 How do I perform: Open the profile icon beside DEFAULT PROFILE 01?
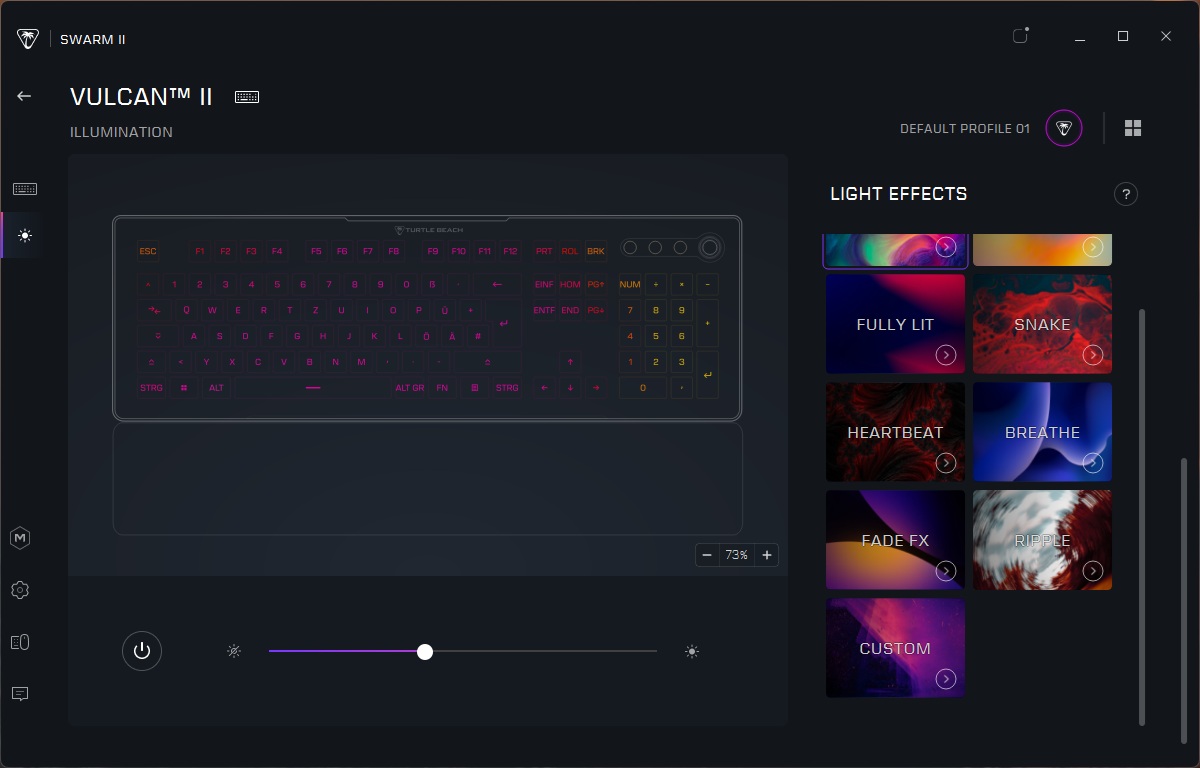pyautogui.click(x=1064, y=128)
